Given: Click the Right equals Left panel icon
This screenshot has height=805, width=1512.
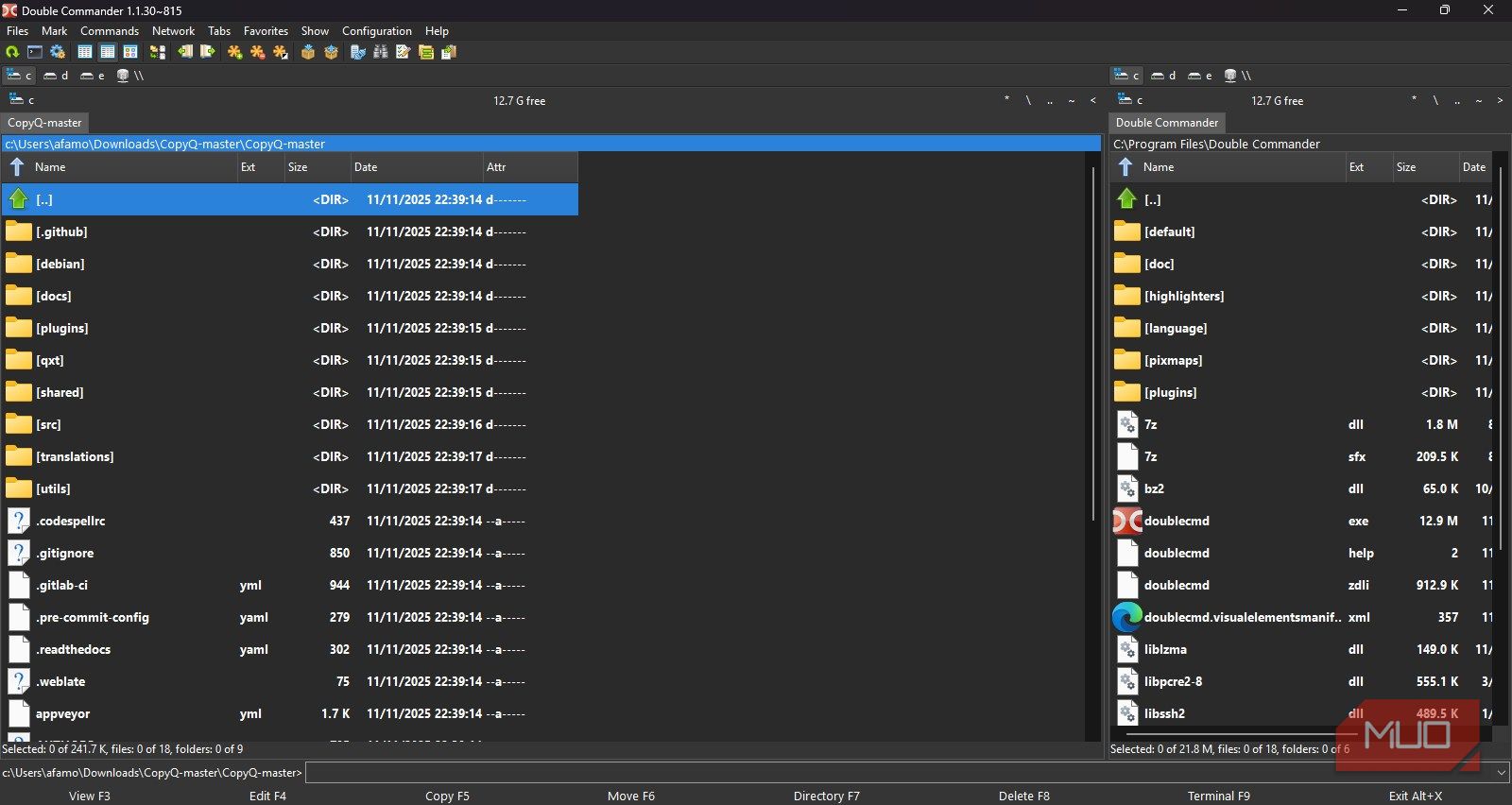Looking at the screenshot, I should point(208,52).
